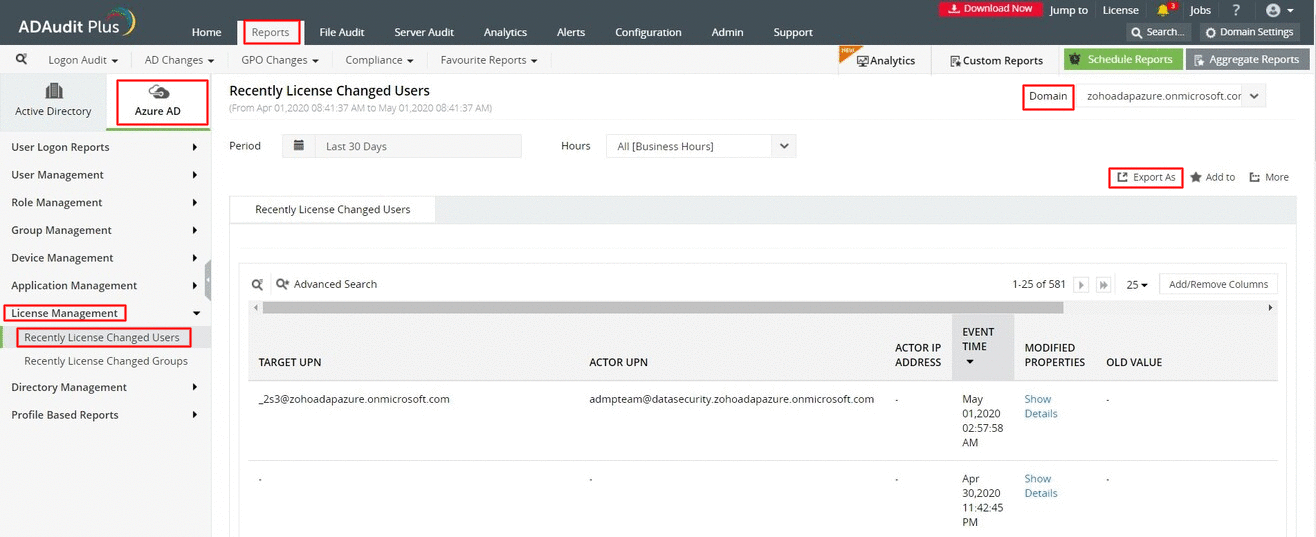Open the More options menu
Image resolution: width=1316 pixels, height=537 pixels.
coord(1269,177)
